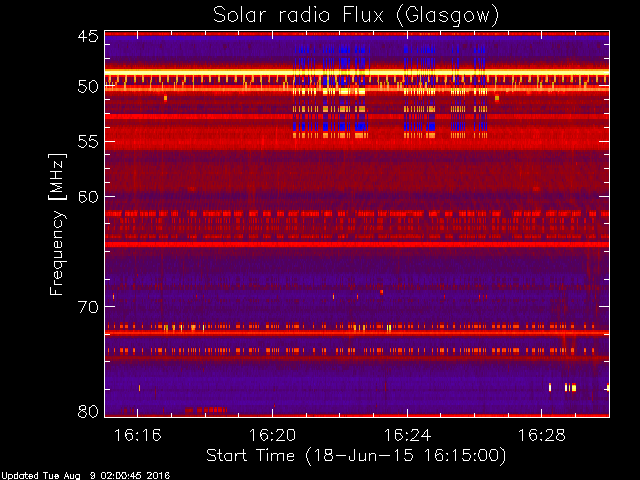Click the 80 MHz frequency tick label
640x480 pixels.
pos(88,411)
